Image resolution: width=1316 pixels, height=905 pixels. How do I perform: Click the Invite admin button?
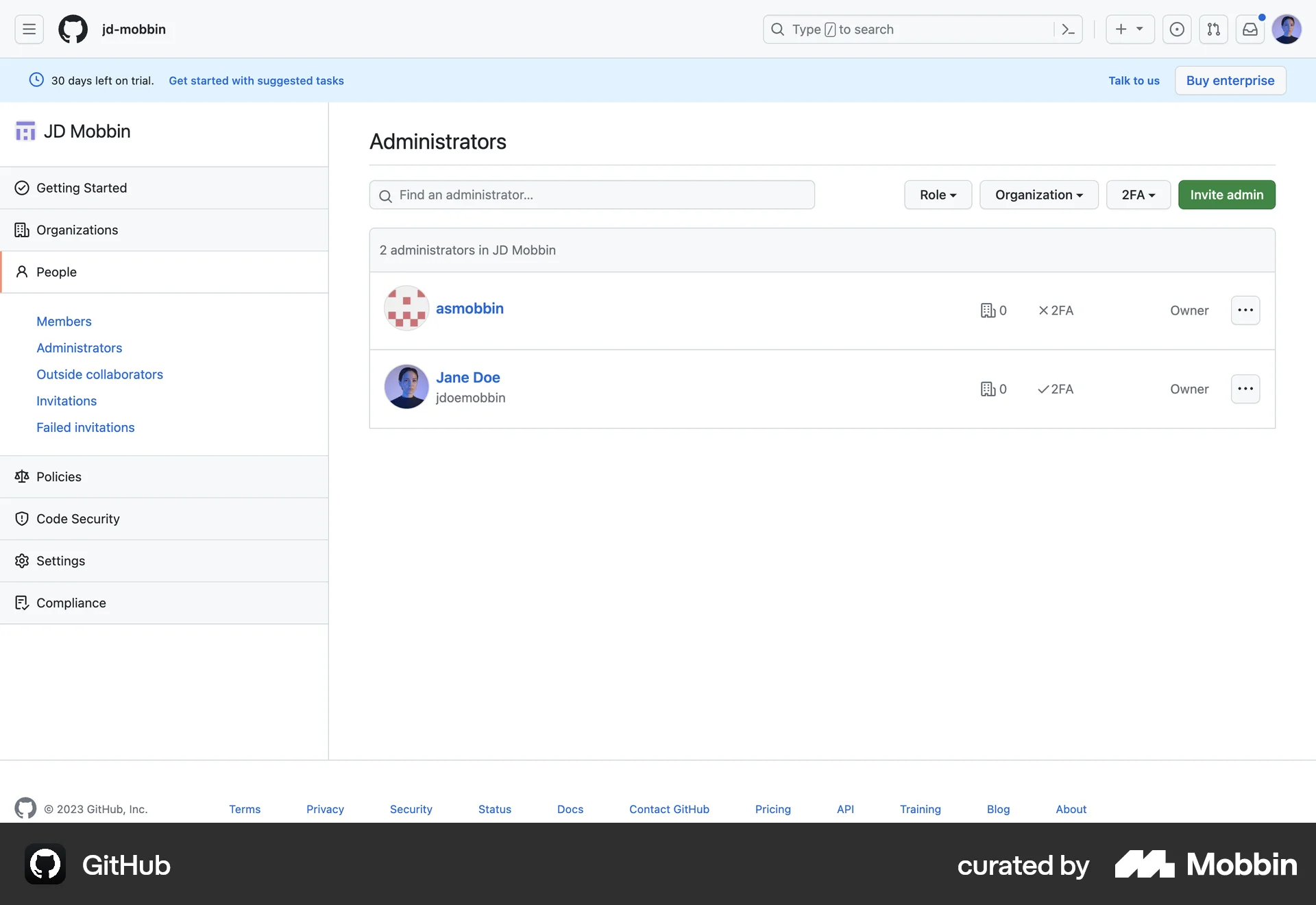coord(1226,195)
